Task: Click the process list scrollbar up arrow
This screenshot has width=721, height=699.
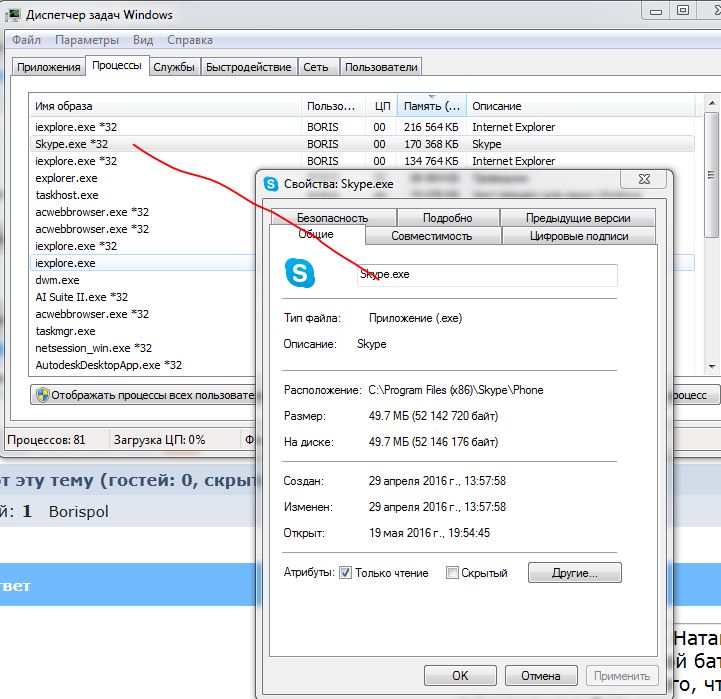Action: (711, 103)
